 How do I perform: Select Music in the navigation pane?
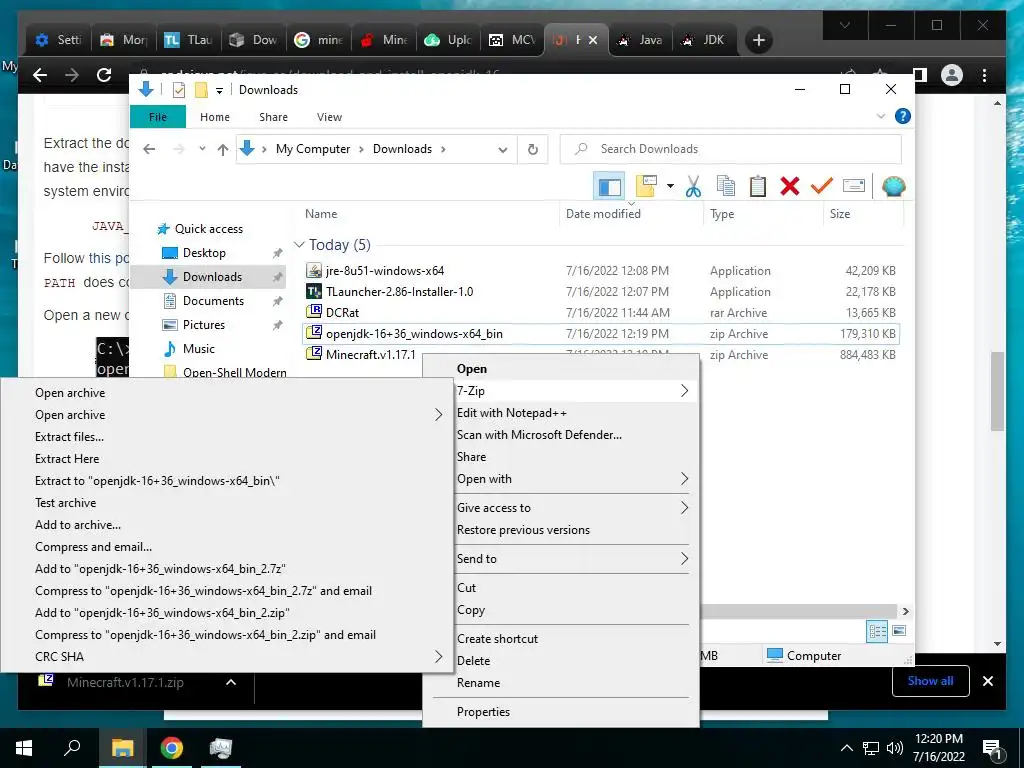199,349
